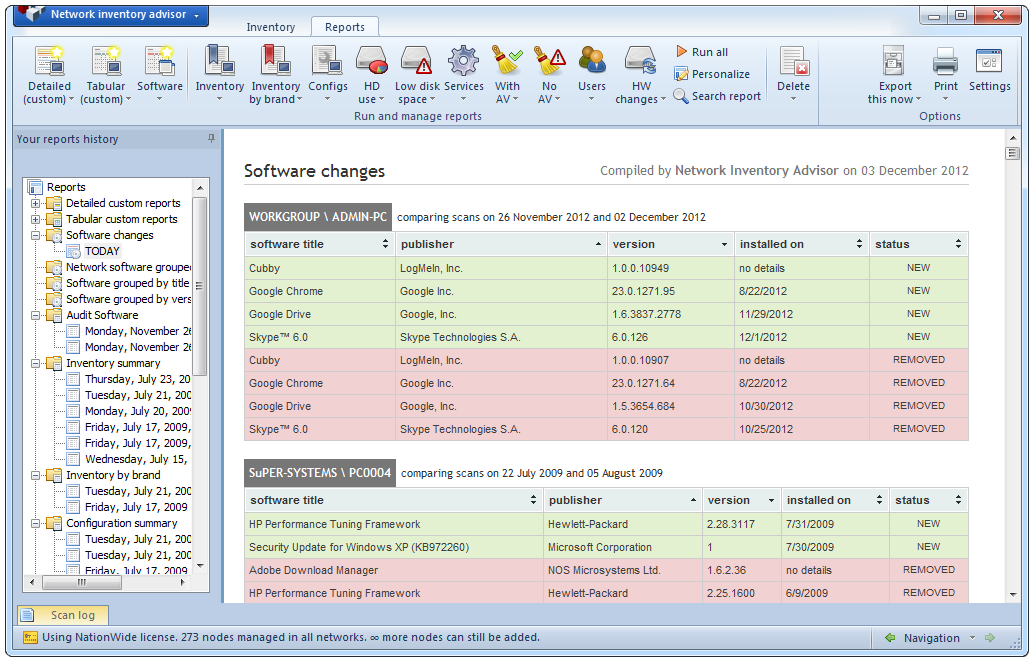Run the HW changes report

[640, 61]
